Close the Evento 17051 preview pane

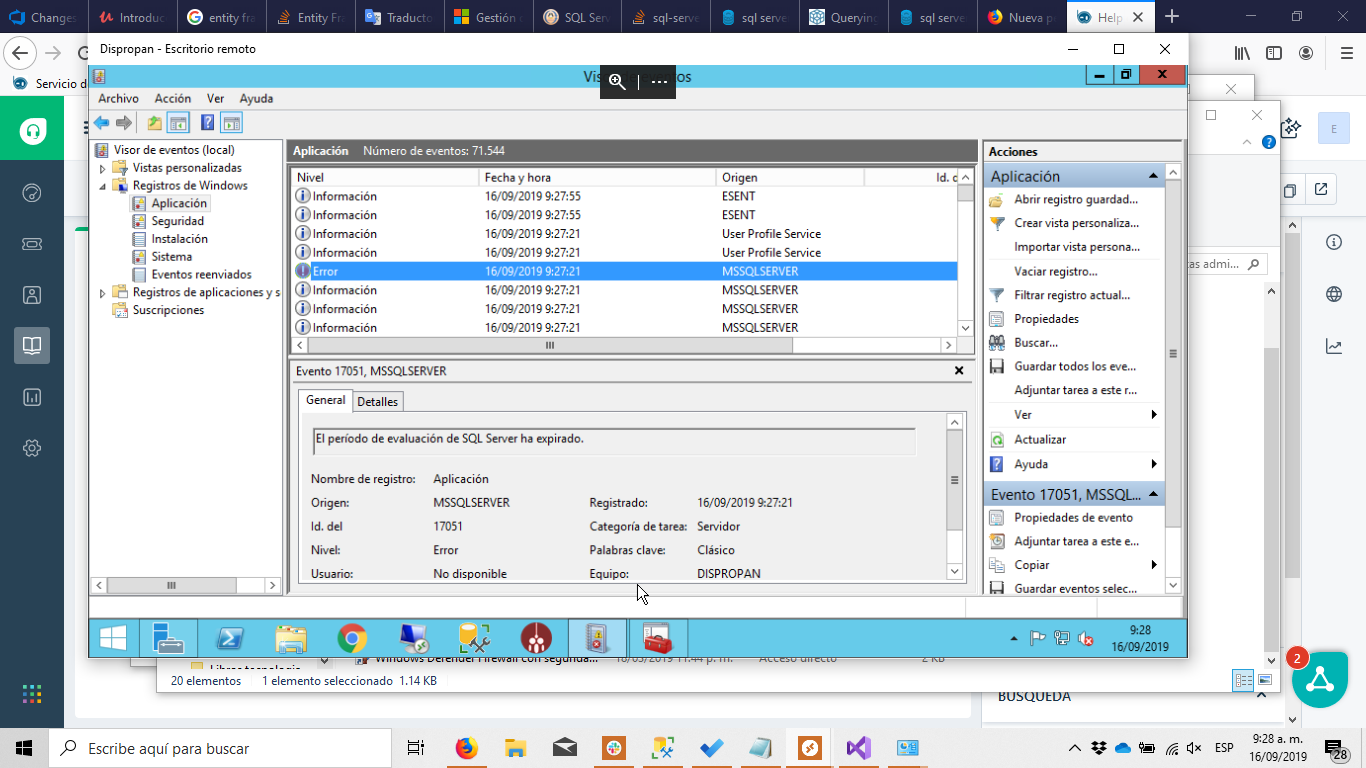tap(959, 371)
